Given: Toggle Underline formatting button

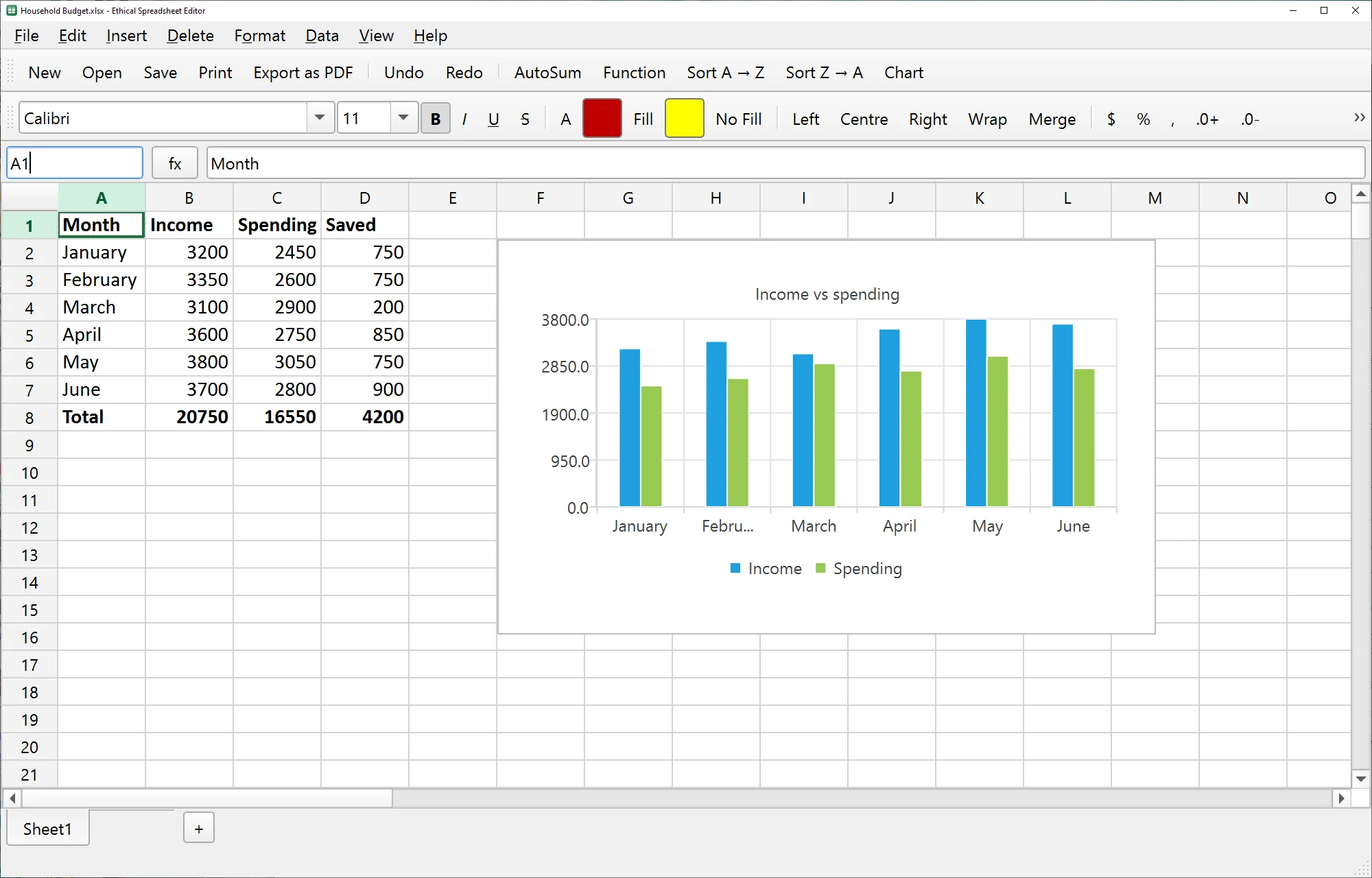Looking at the screenshot, I should pos(493,119).
